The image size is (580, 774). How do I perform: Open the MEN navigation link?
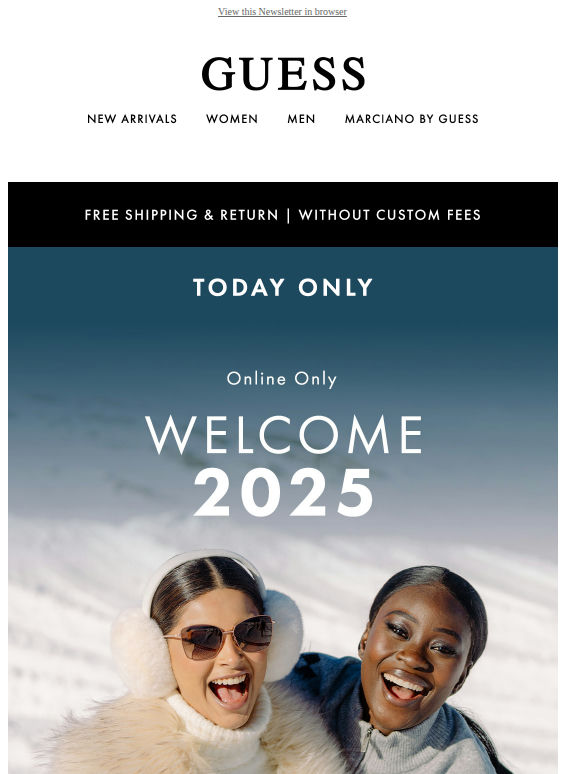coord(301,119)
